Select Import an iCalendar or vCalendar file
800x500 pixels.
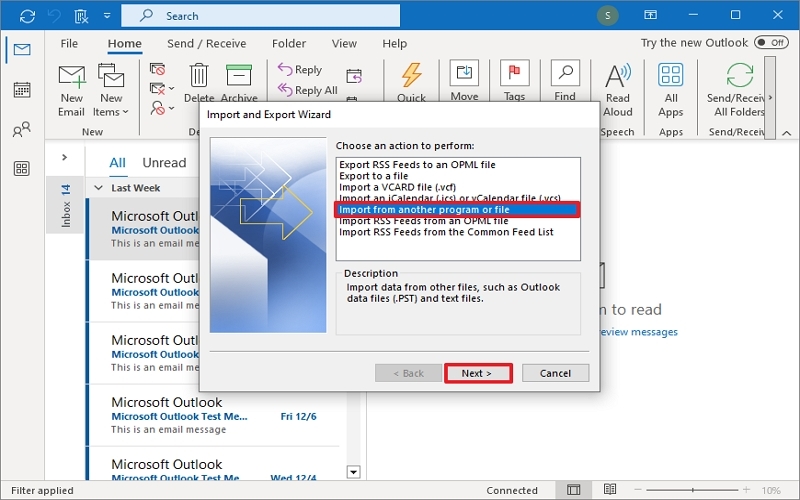click(449, 198)
